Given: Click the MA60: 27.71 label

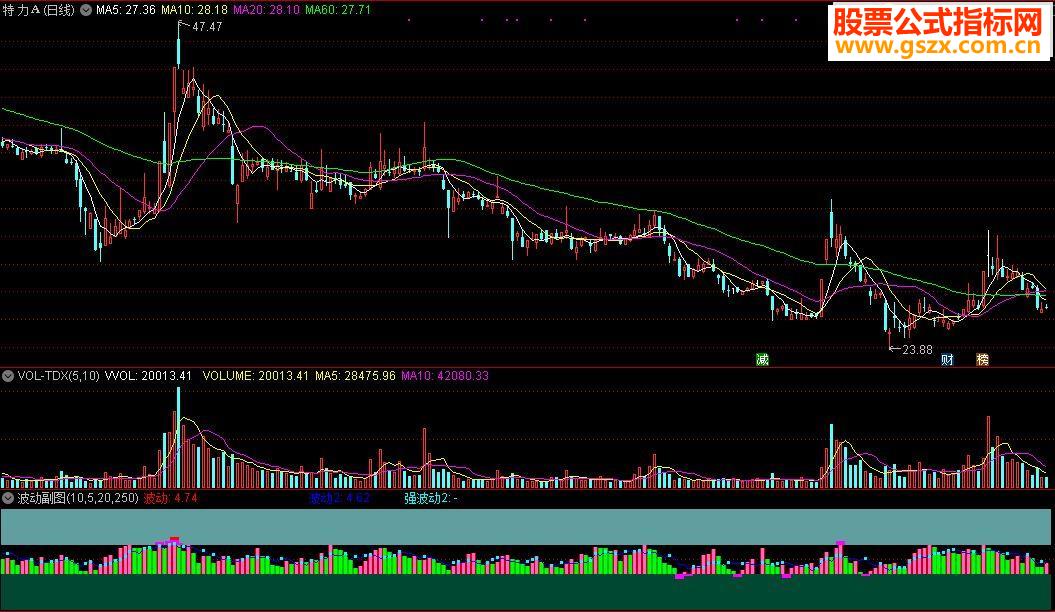Looking at the screenshot, I should pos(338,10).
